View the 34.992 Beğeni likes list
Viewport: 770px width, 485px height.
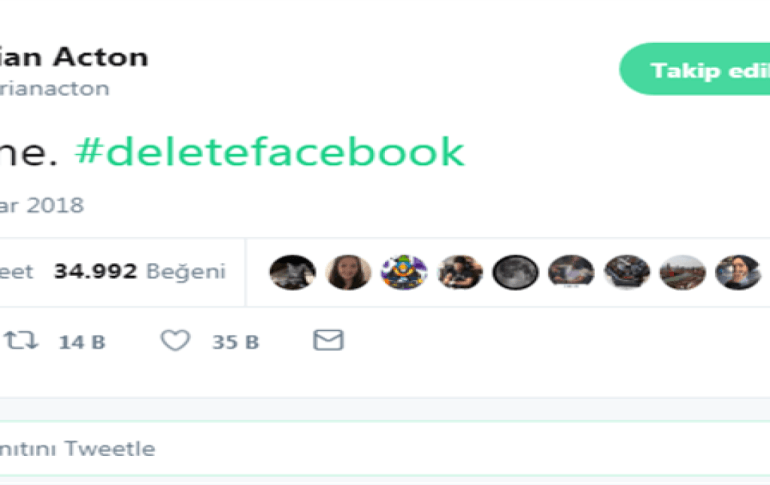click(140, 272)
